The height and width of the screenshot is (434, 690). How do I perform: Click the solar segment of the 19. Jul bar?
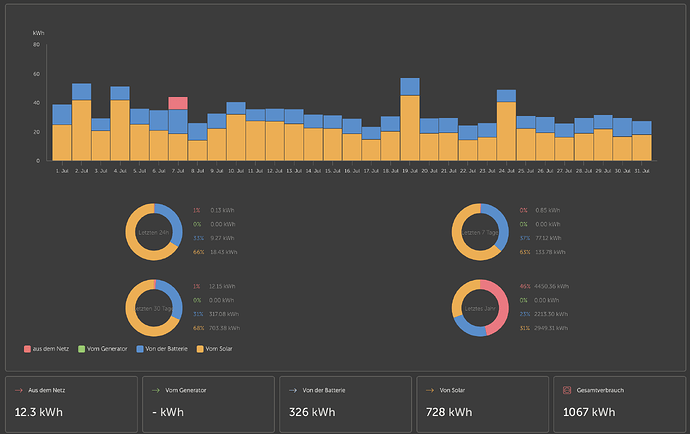pos(410,128)
